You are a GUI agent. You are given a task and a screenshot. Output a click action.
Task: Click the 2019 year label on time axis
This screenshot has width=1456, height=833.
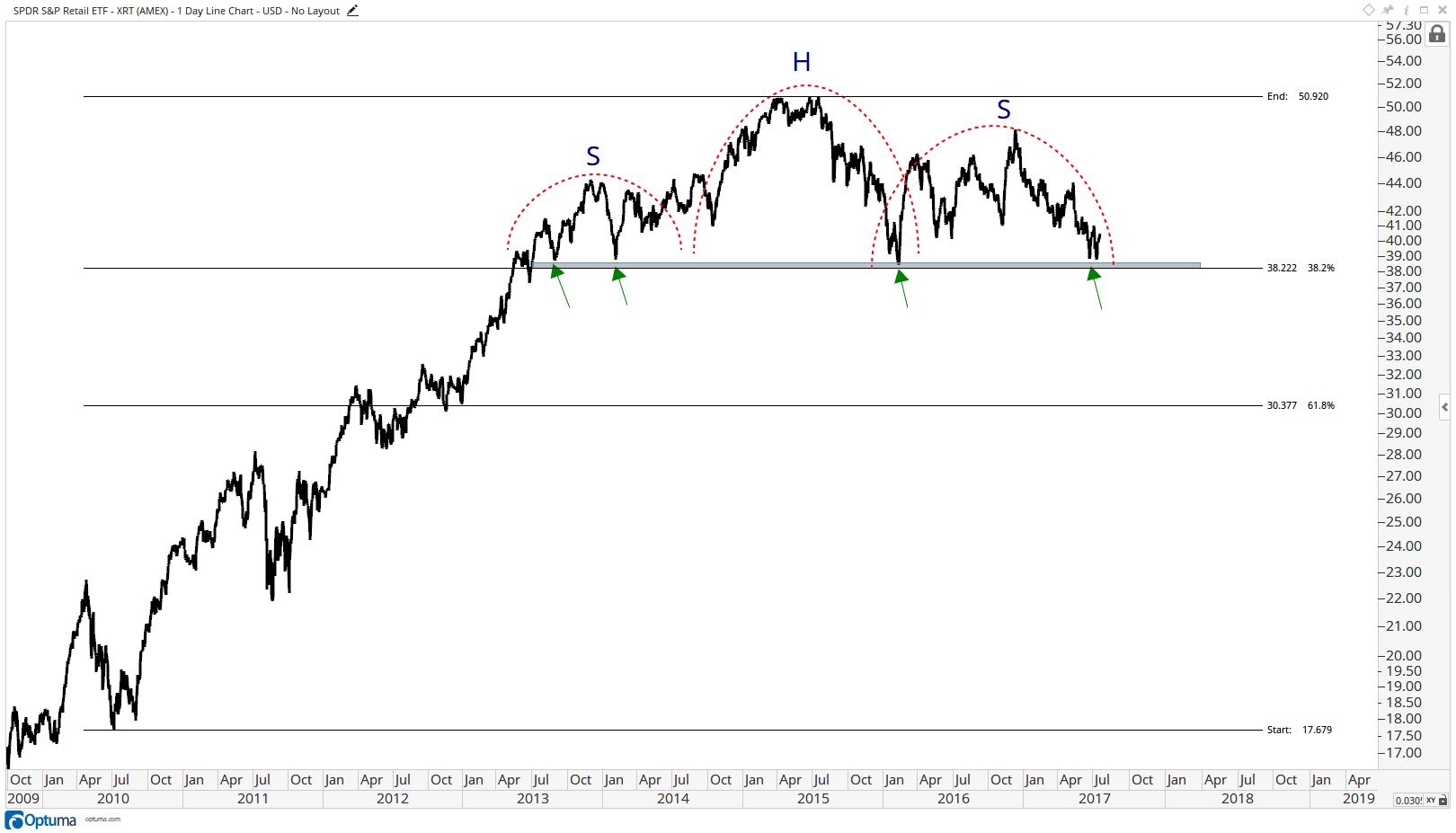click(1358, 799)
